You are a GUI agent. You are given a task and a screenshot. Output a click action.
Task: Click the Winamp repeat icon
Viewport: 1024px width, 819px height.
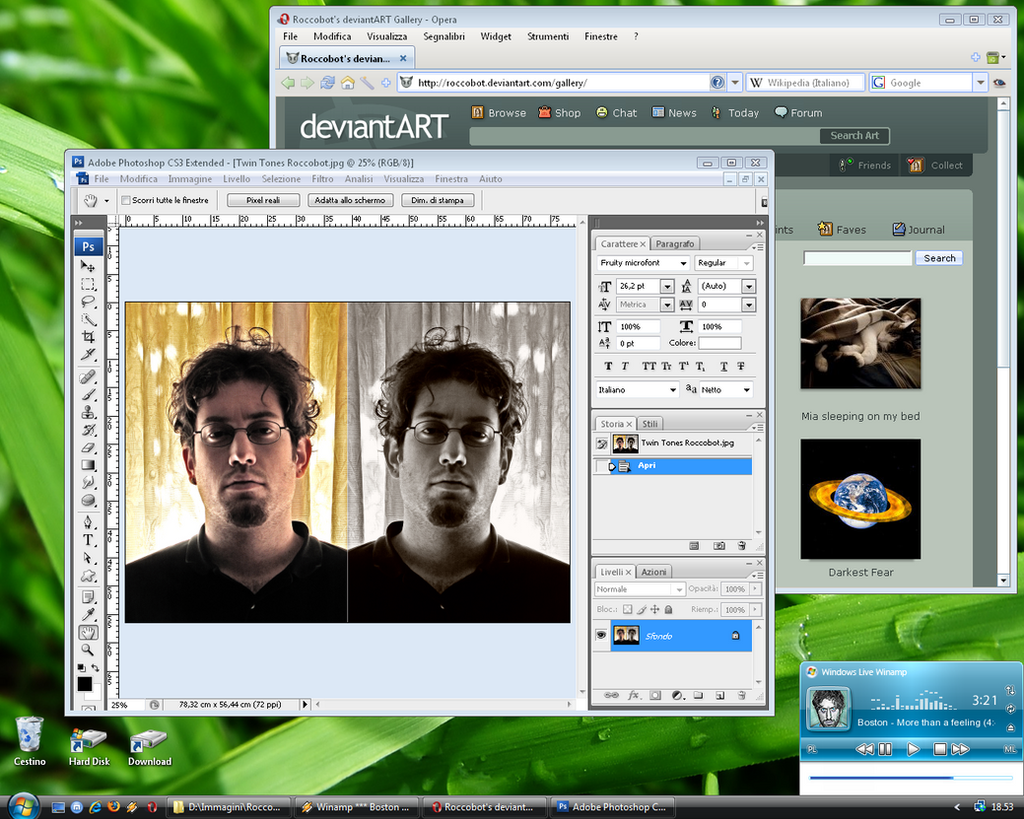(1010, 709)
